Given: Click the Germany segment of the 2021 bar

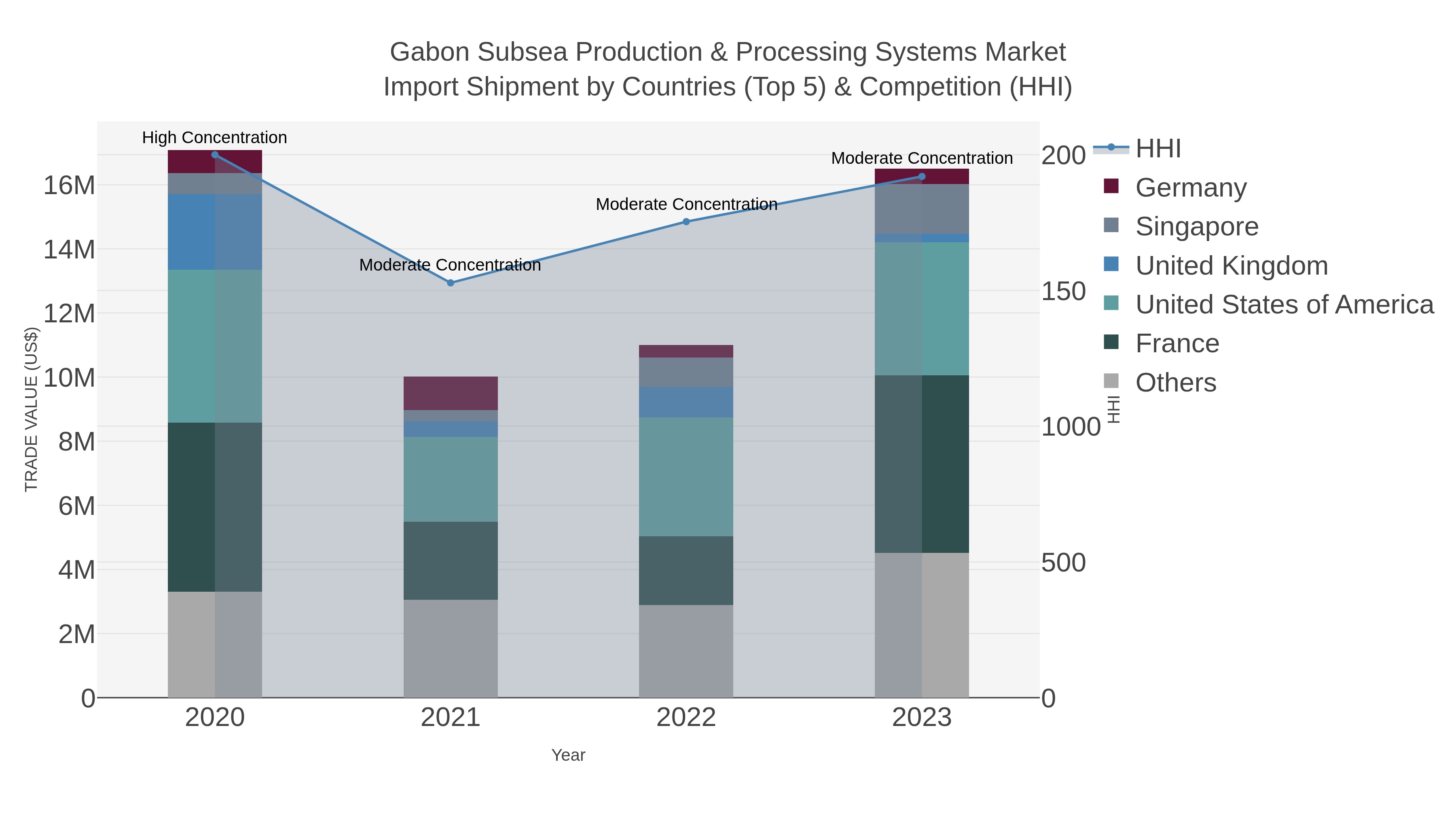Looking at the screenshot, I should 451,394.
